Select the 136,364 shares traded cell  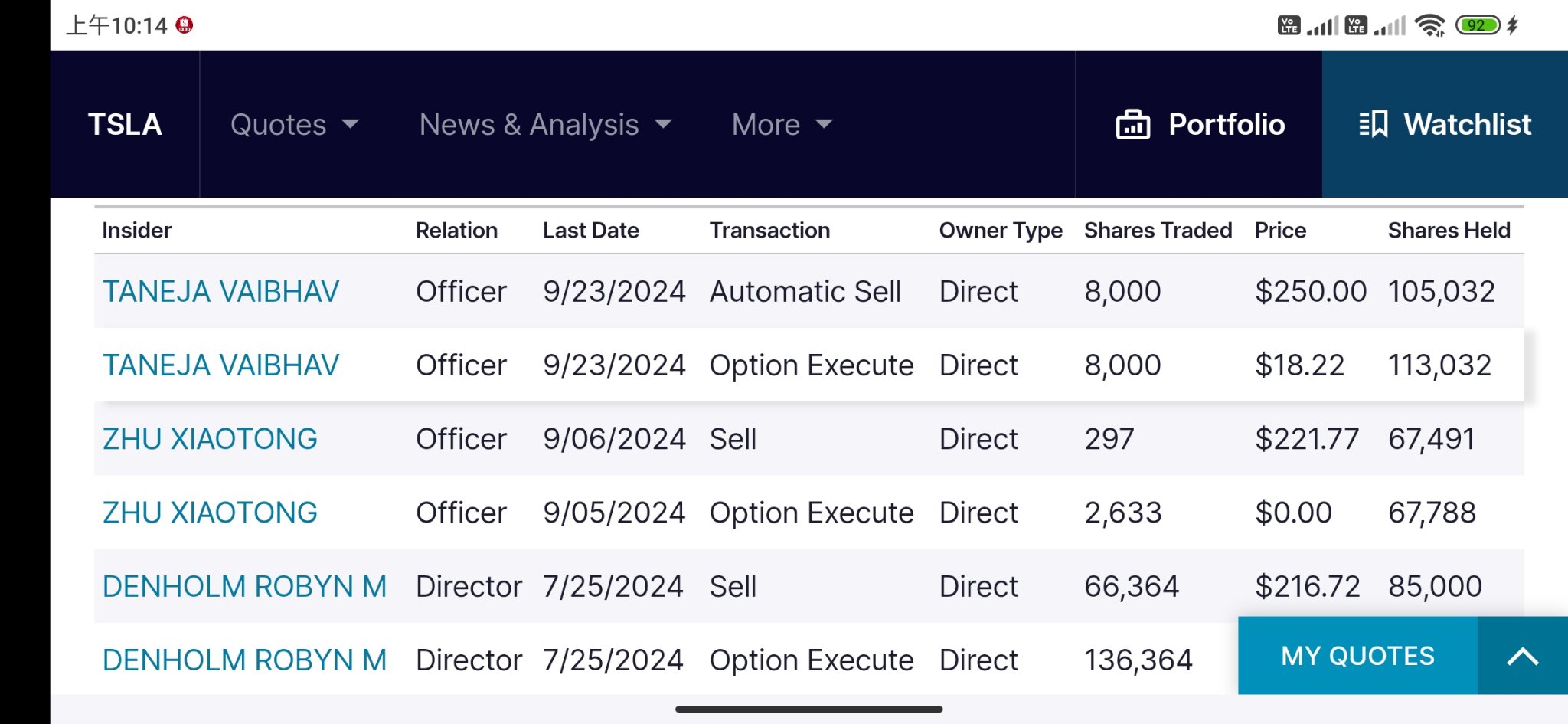click(x=1138, y=660)
